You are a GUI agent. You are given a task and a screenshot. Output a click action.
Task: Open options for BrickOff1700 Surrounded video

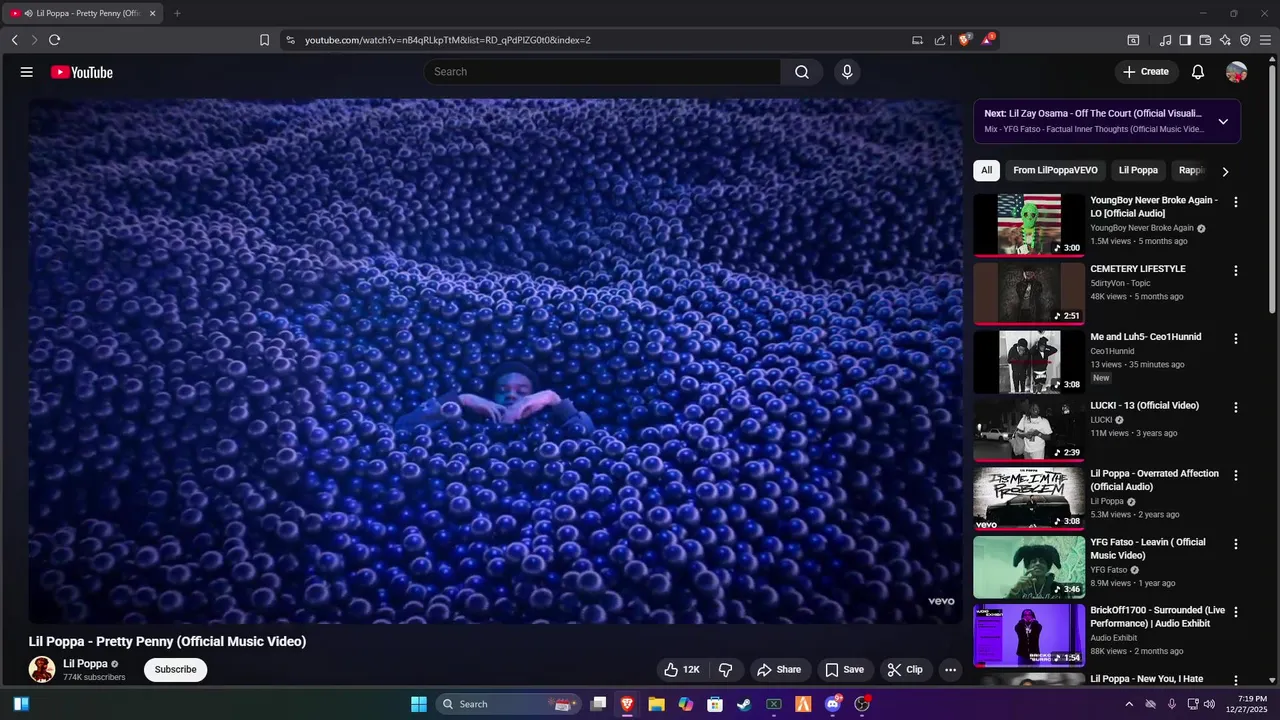[1236, 613]
